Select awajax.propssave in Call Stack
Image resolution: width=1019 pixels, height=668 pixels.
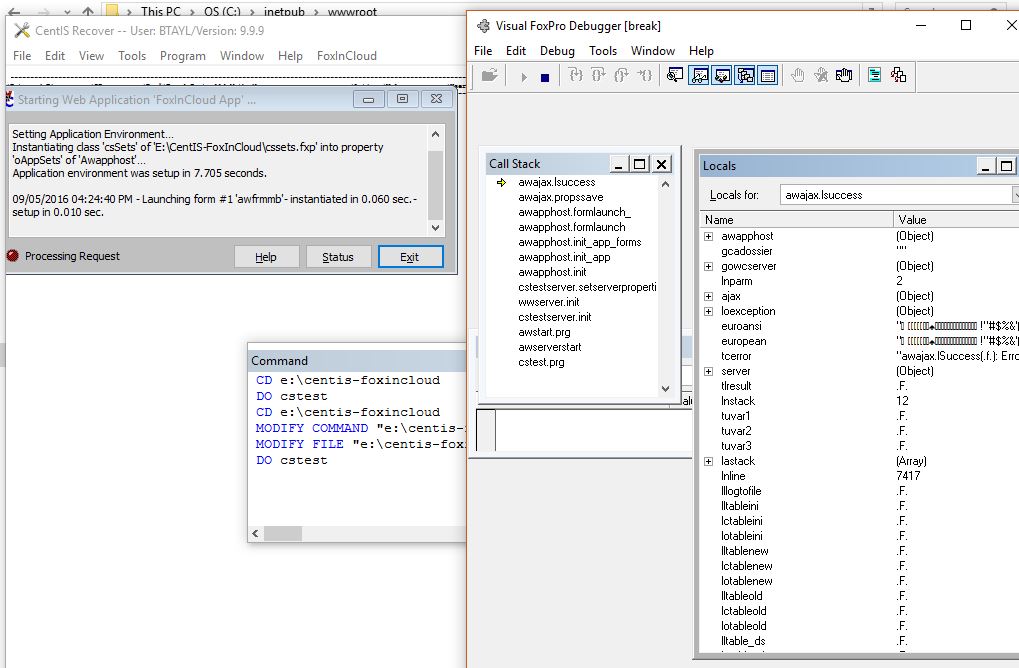click(x=560, y=198)
